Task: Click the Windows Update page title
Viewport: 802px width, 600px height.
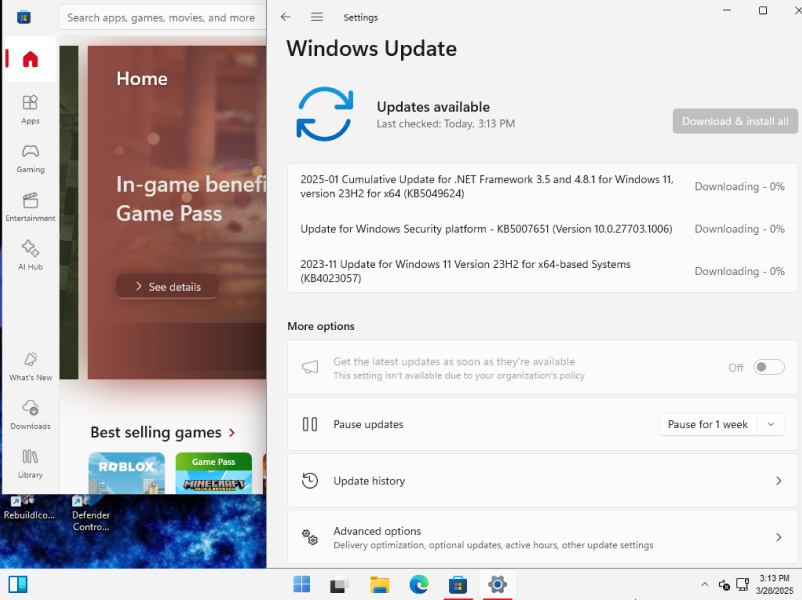Action: (371, 49)
